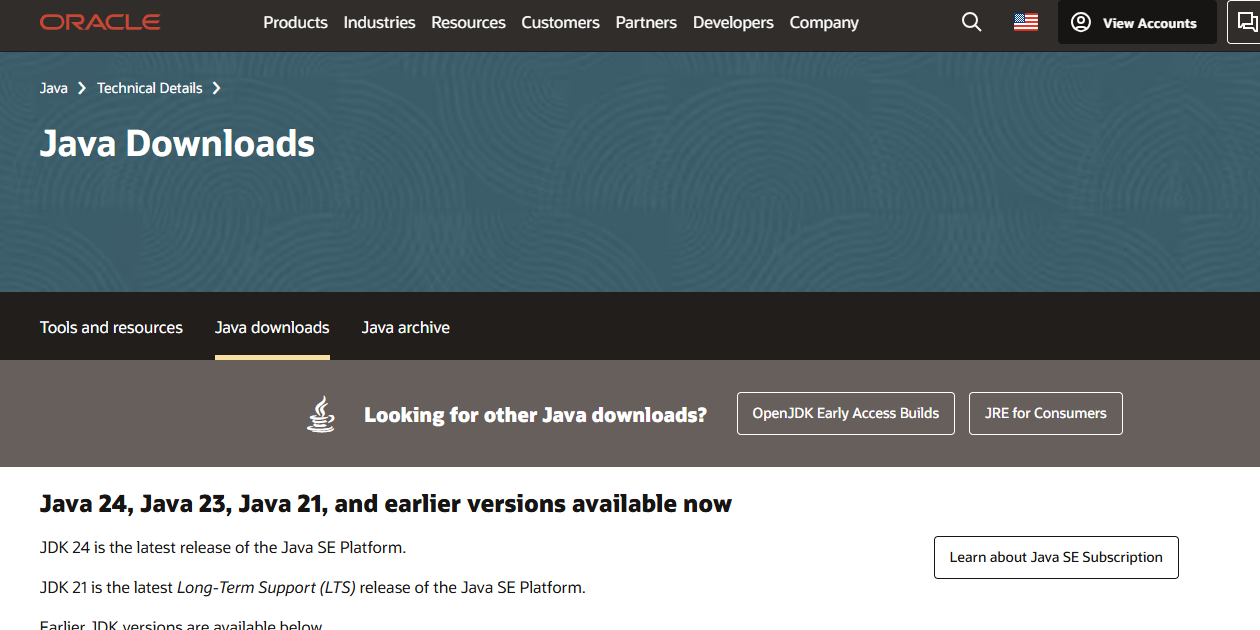This screenshot has width=1260, height=630.
Task: Click the Java coffee cup icon
Action: click(321, 414)
